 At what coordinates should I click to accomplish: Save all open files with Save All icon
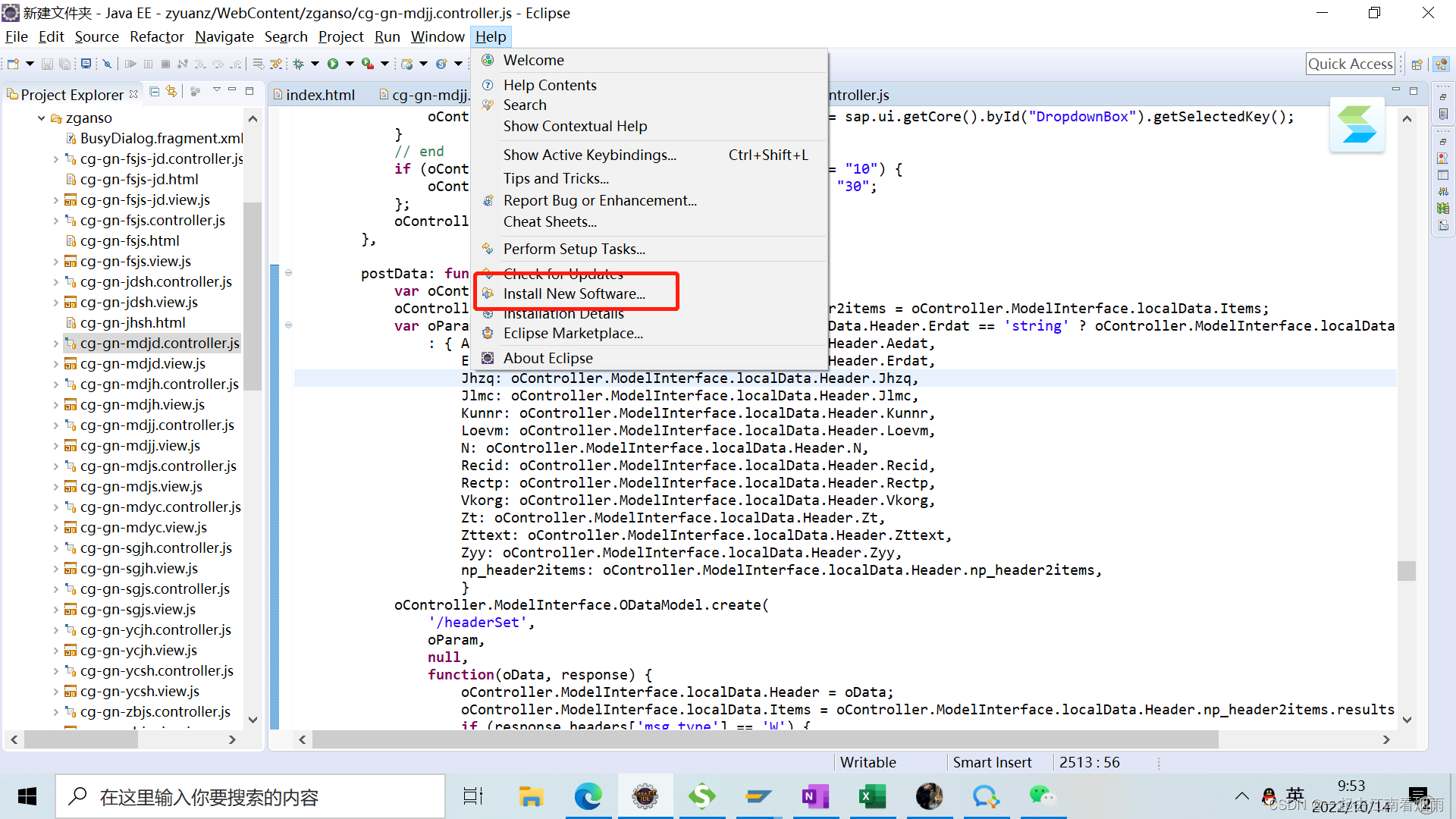(65, 64)
